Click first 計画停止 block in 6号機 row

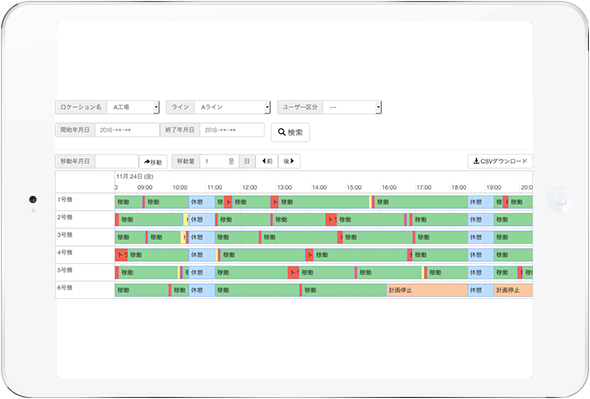coord(427,290)
